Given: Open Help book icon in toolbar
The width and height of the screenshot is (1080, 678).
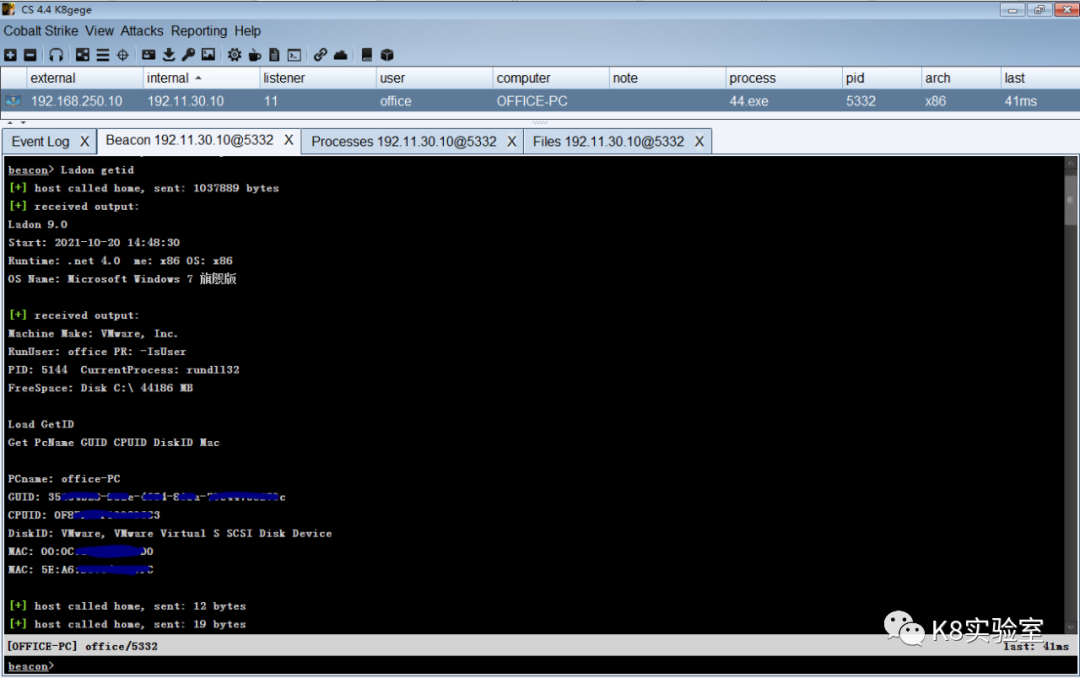Looking at the screenshot, I should [366, 55].
